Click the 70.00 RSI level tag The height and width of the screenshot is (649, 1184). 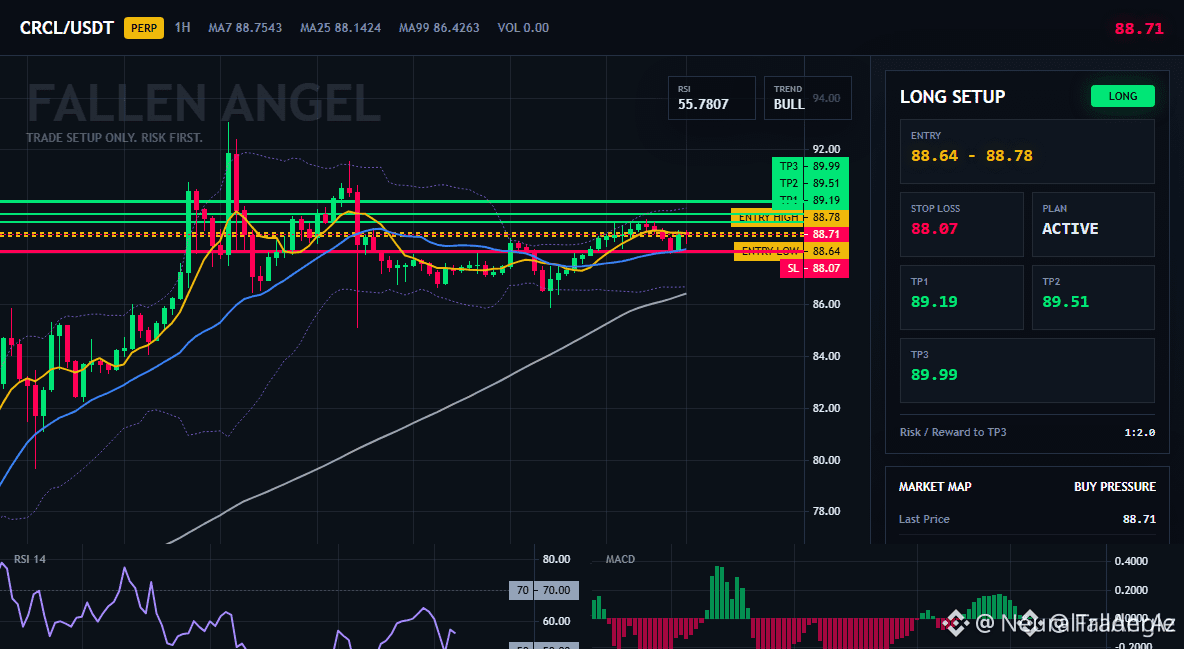coord(544,590)
